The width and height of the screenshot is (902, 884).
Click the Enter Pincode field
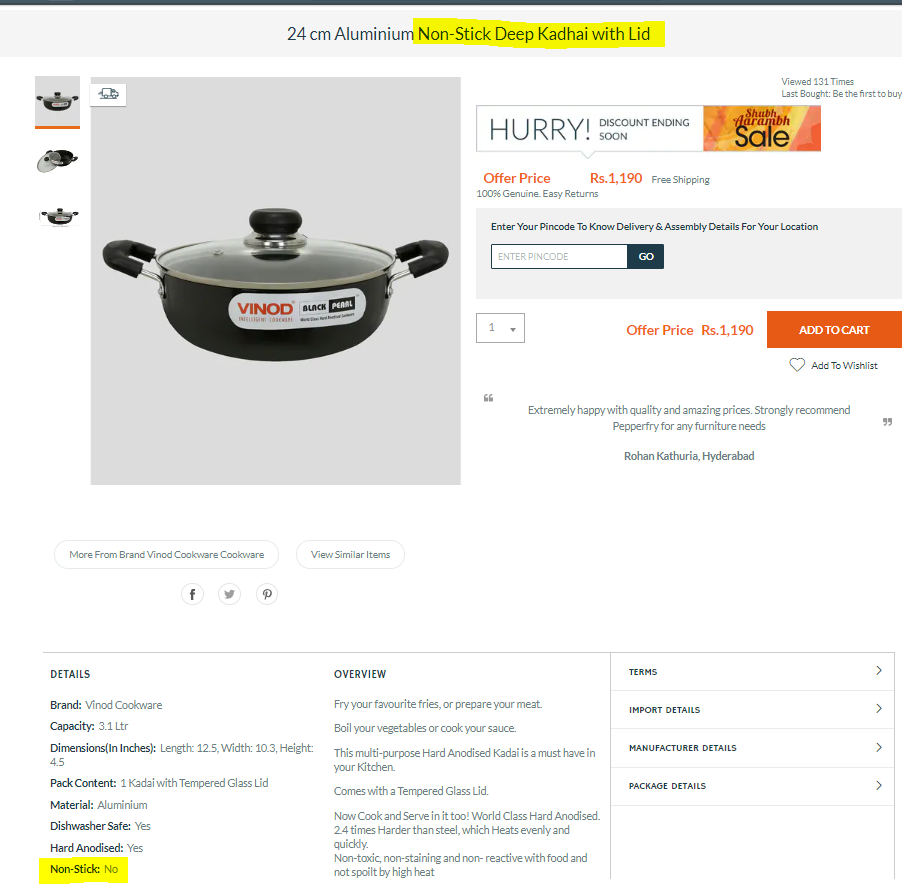click(559, 257)
